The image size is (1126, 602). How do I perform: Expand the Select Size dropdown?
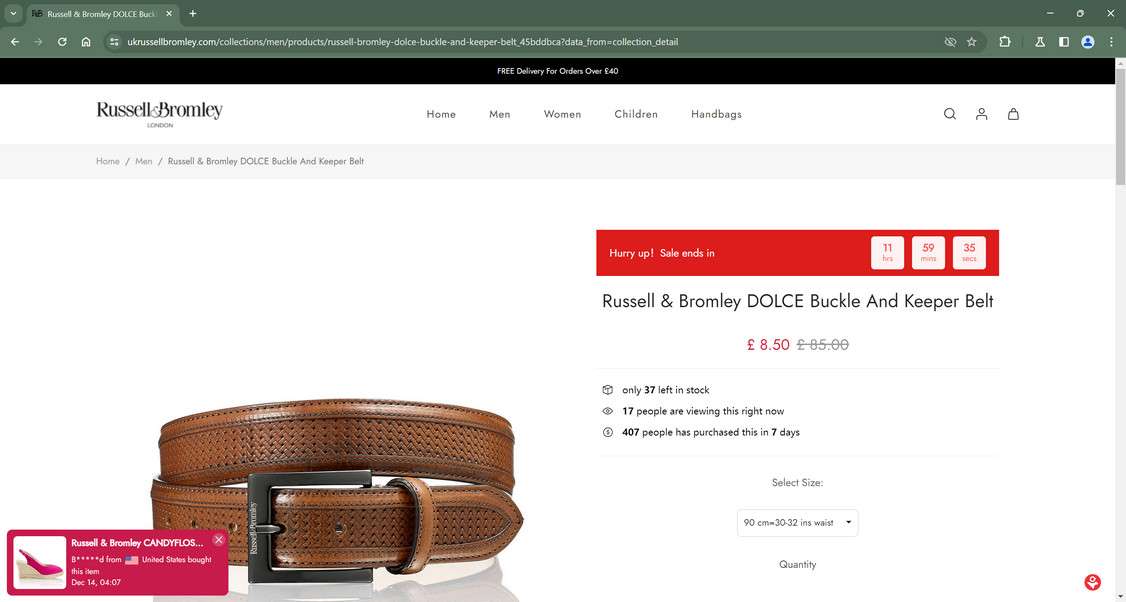coord(797,523)
